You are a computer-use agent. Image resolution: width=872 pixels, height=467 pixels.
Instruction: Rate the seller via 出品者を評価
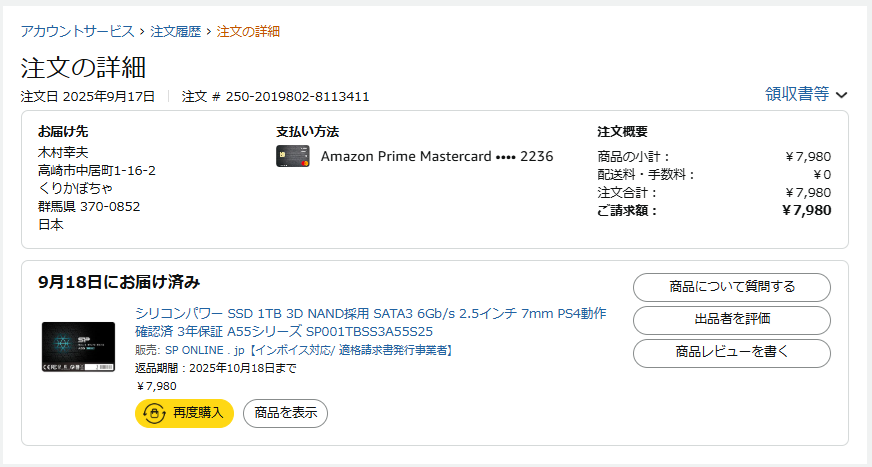click(x=731, y=320)
